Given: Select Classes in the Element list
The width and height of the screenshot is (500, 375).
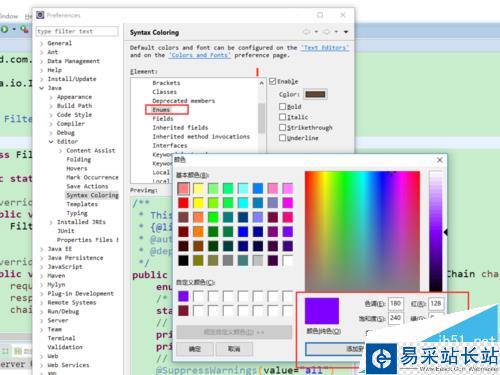Looking at the screenshot, I should pyautogui.click(x=164, y=92).
